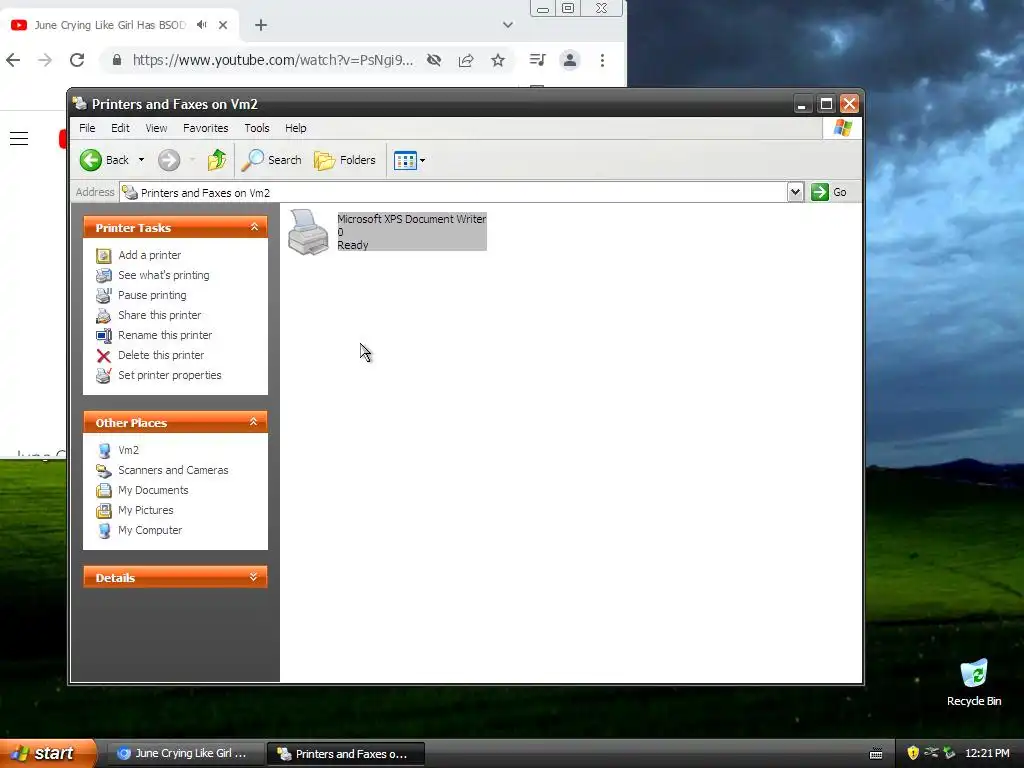Click the Add a printer link
This screenshot has width=1024, height=768.
pyautogui.click(x=150, y=255)
